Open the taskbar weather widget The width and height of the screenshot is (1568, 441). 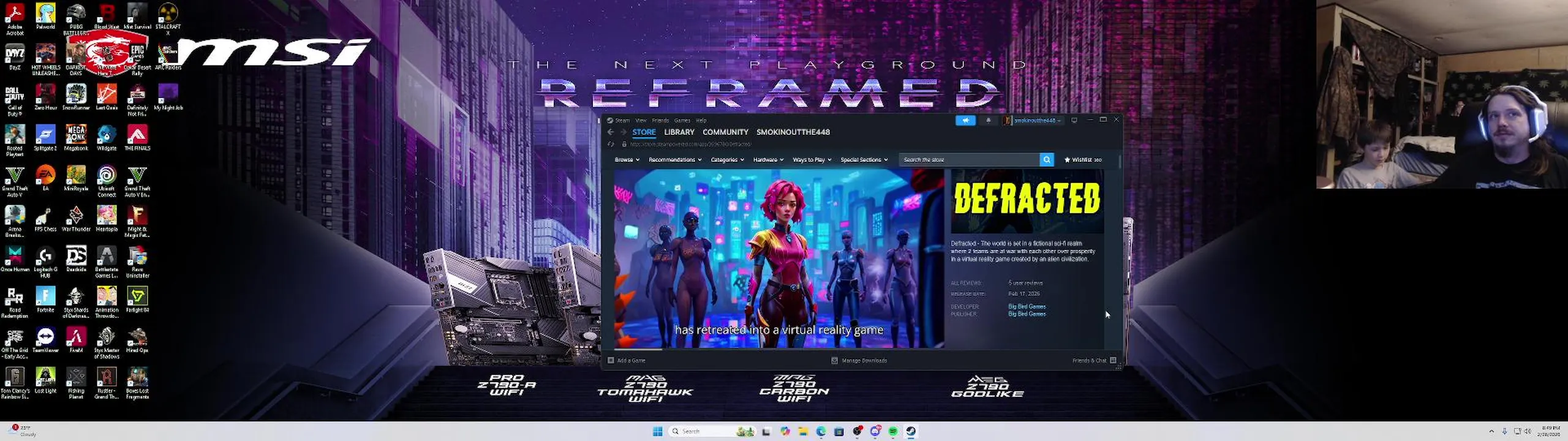click(x=23, y=431)
